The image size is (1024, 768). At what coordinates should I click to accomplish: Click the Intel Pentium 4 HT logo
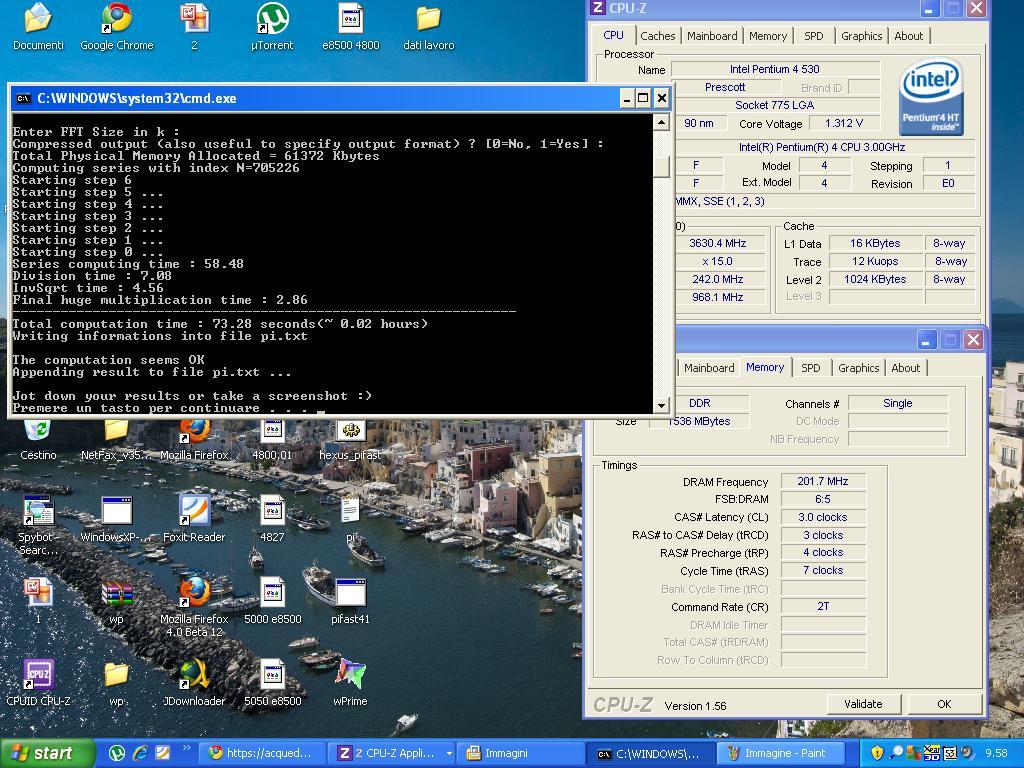point(931,97)
